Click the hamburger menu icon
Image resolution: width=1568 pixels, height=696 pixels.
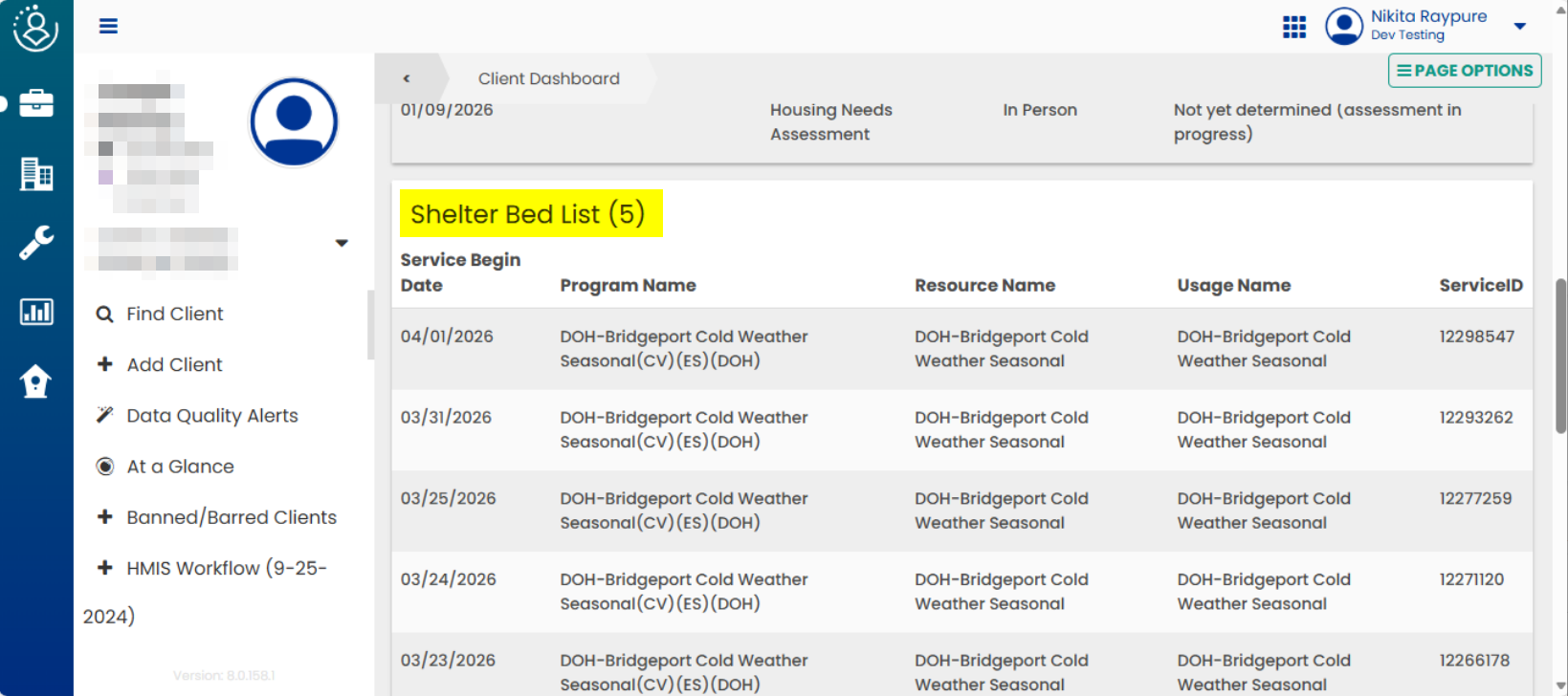click(x=108, y=26)
